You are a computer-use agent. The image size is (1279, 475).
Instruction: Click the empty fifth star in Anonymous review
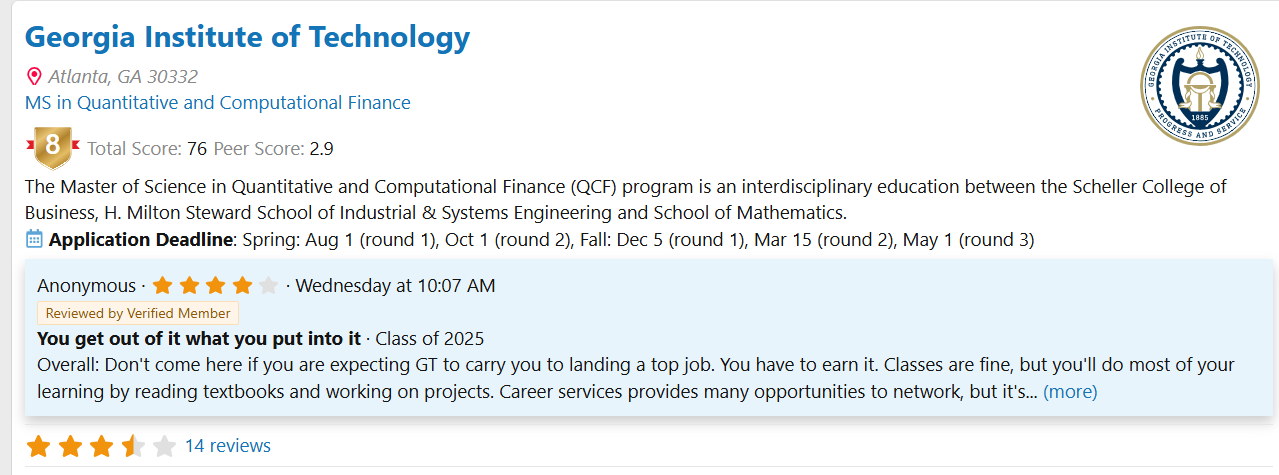[x=268, y=286]
